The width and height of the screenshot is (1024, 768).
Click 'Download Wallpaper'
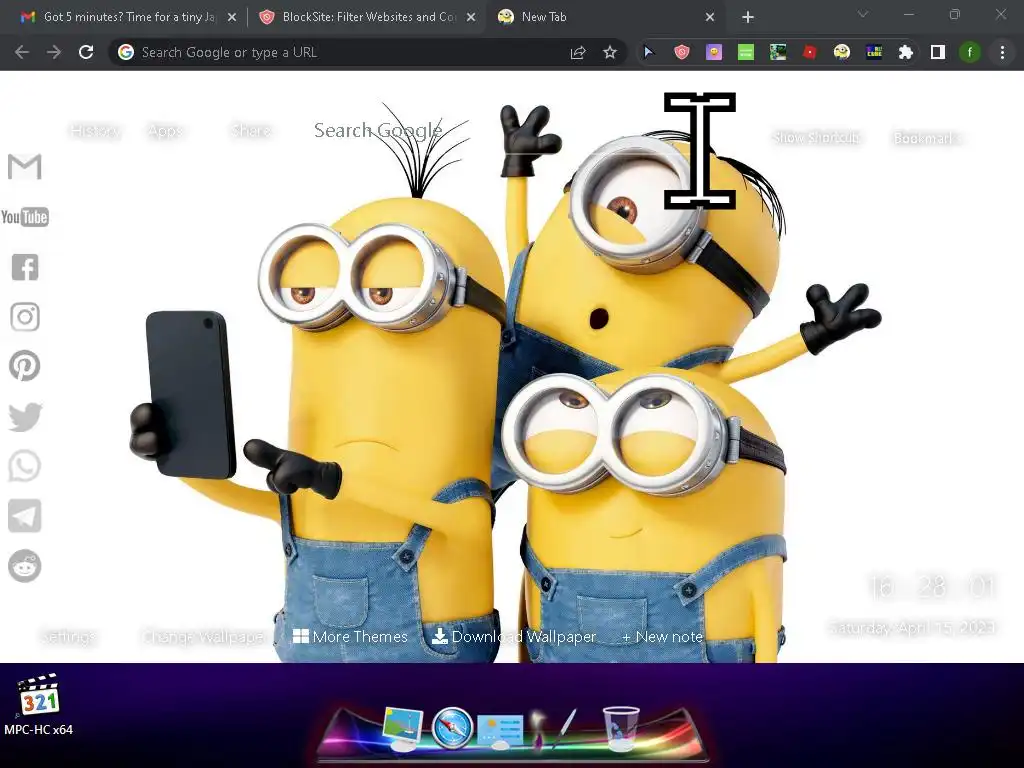514,636
